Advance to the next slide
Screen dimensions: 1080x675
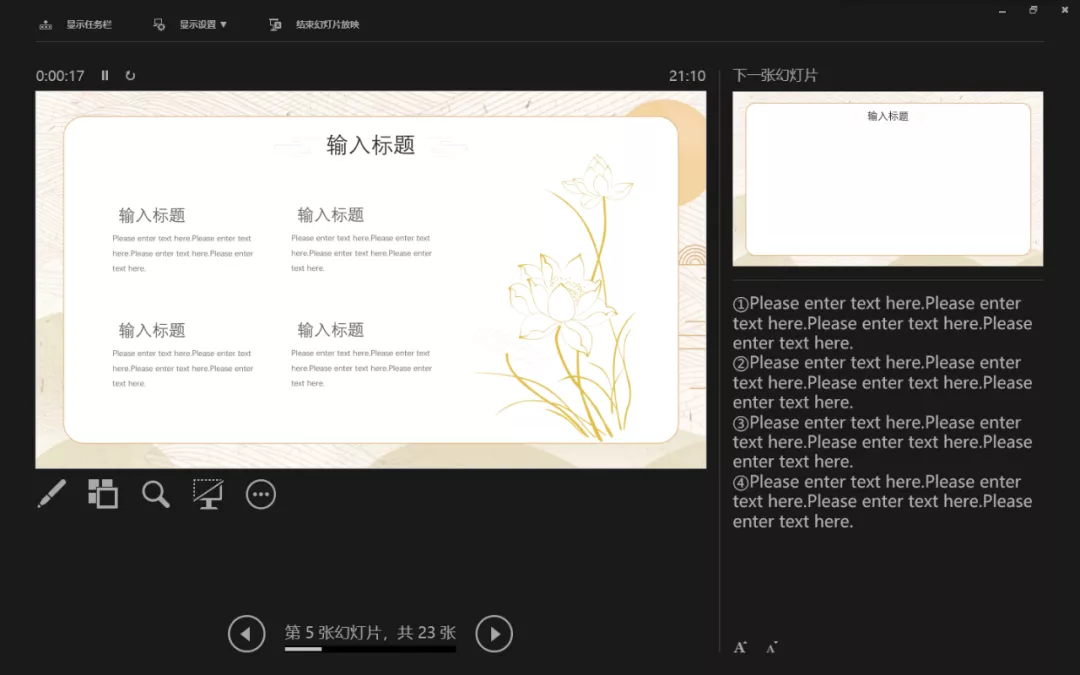[x=494, y=634]
